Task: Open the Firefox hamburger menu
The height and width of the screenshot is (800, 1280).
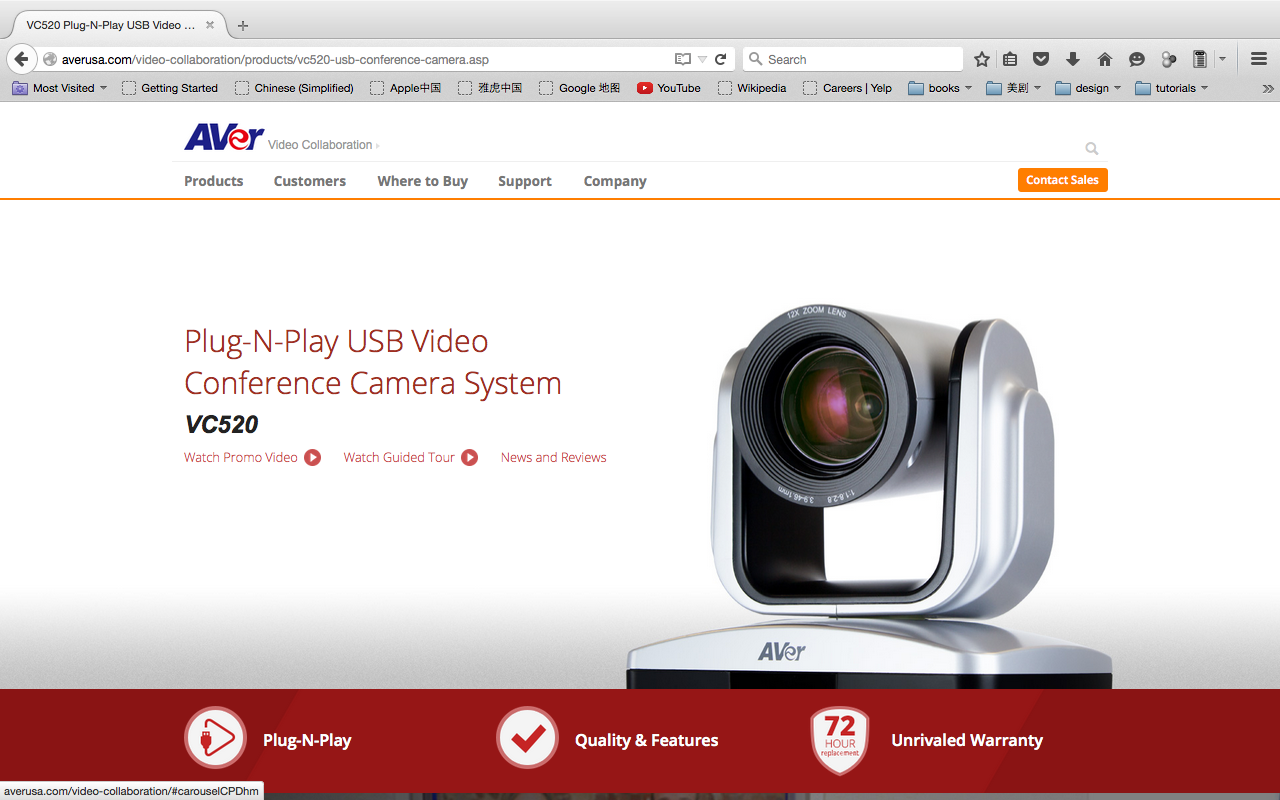Action: point(1259,59)
